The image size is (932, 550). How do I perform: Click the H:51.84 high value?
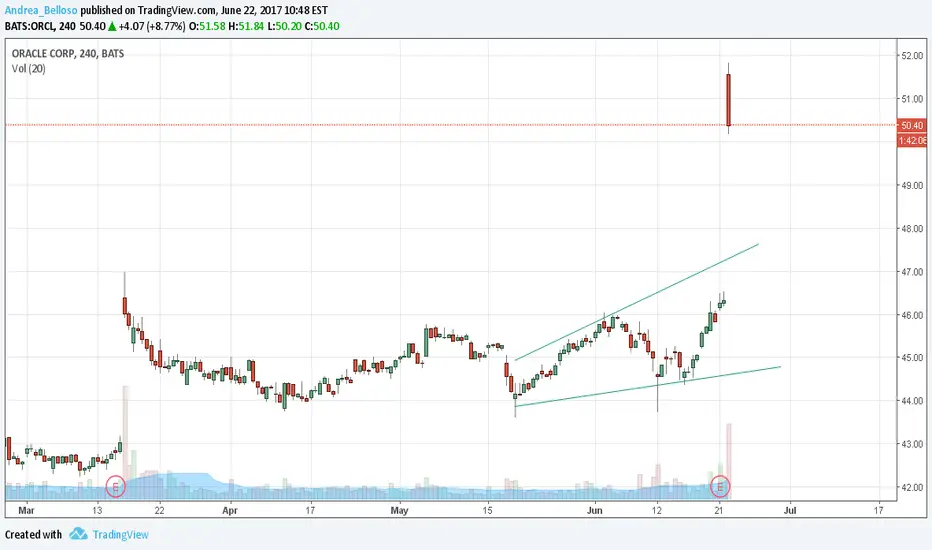246,26
